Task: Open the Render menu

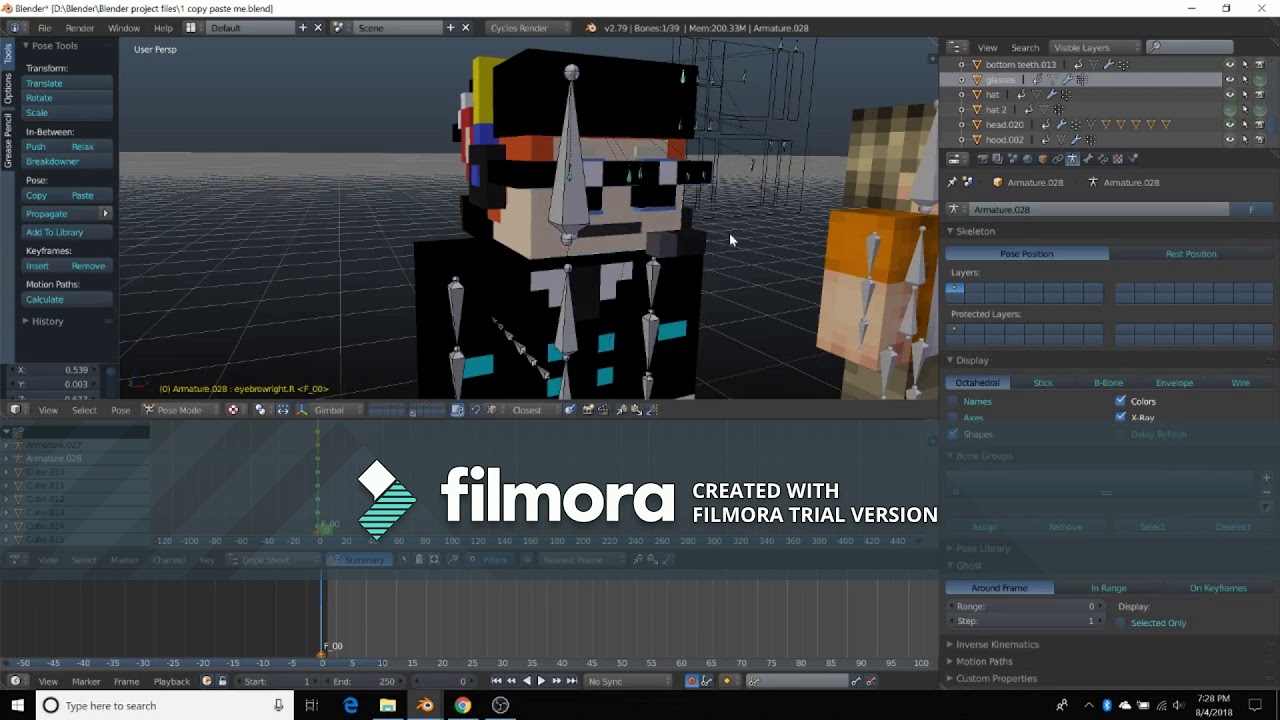Action: (80, 28)
